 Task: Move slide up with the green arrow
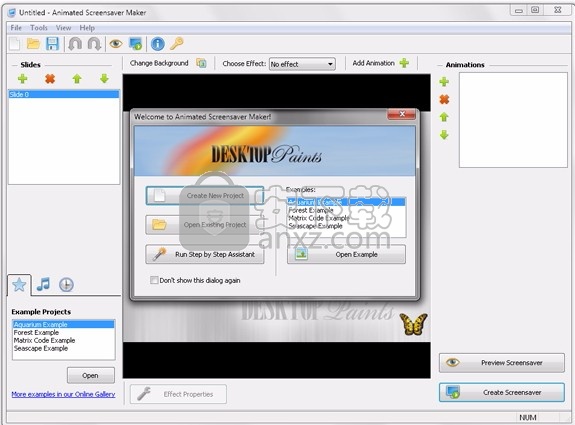point(77,78)
